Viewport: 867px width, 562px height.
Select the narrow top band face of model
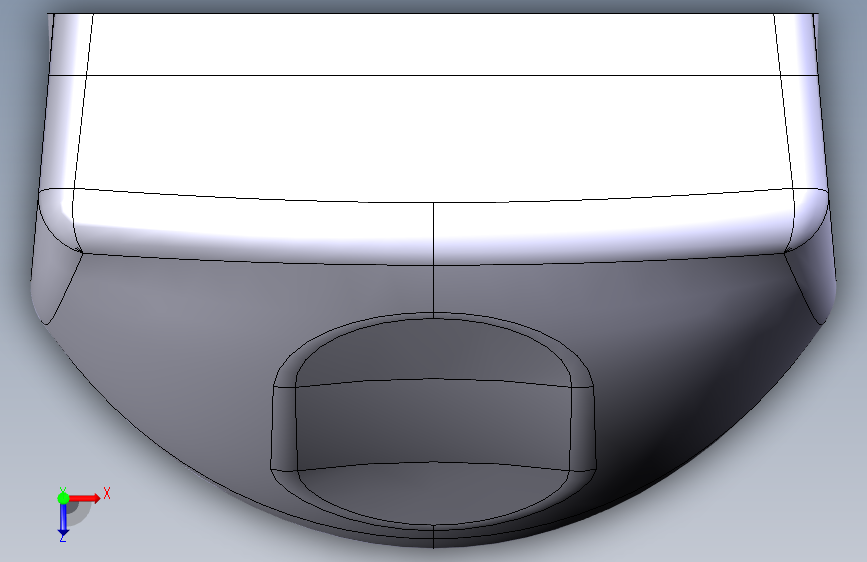(x=433, y=44)
